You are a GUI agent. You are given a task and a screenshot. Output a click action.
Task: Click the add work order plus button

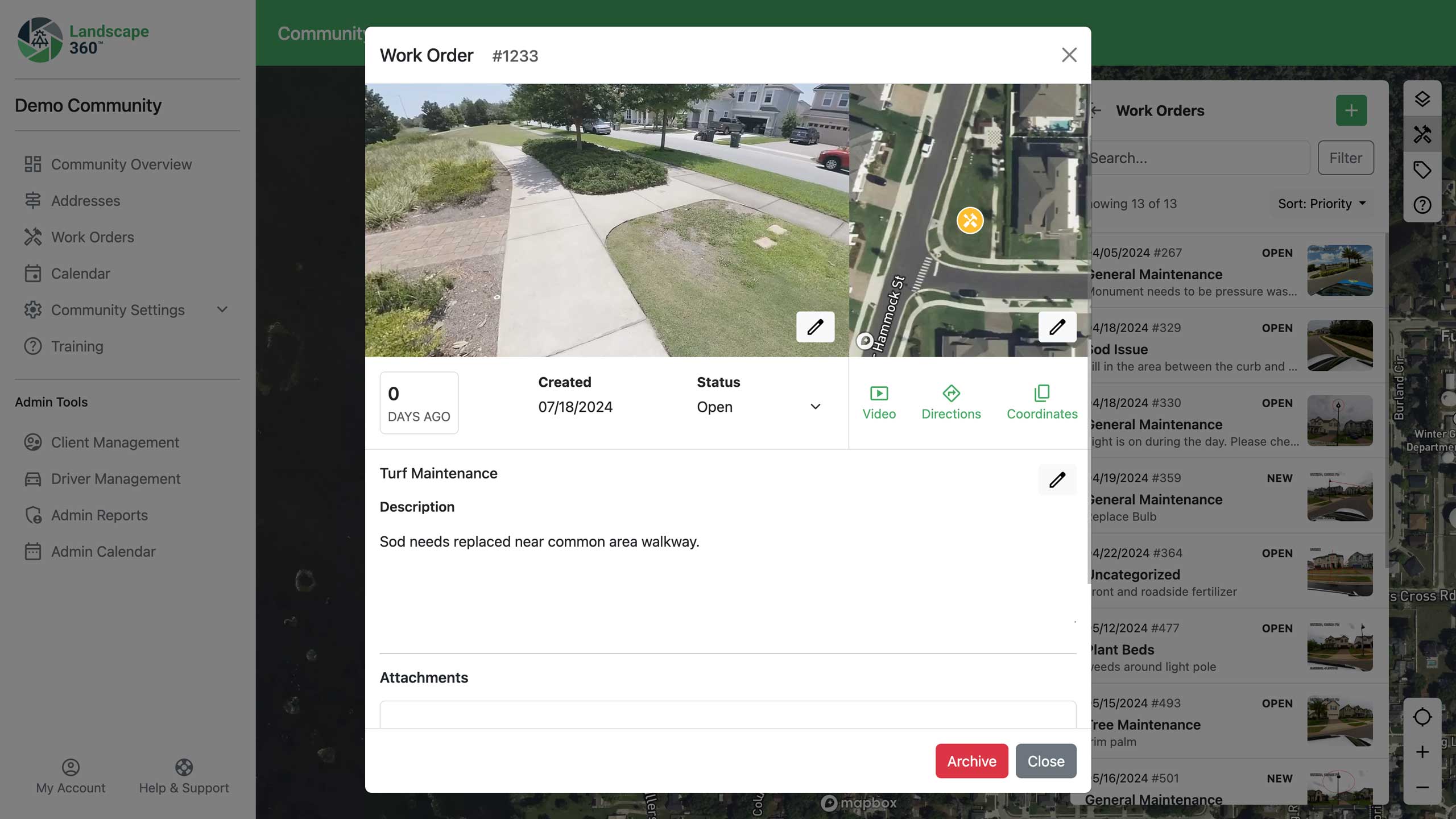(1351, 110)
